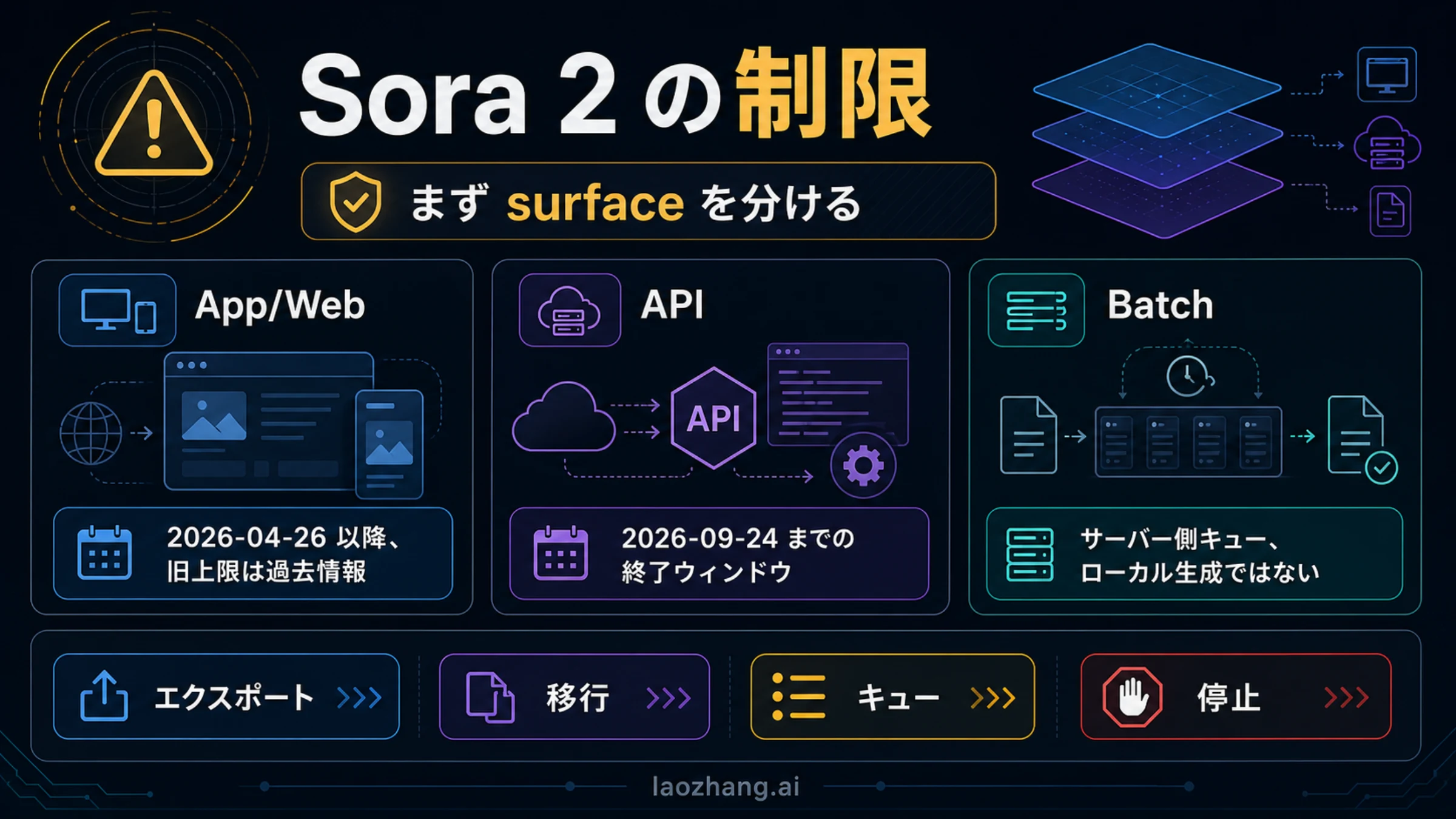This screenshot has width=1456, height=819.
Task: Click the document icon at top right
Action: coord(1390,211)
